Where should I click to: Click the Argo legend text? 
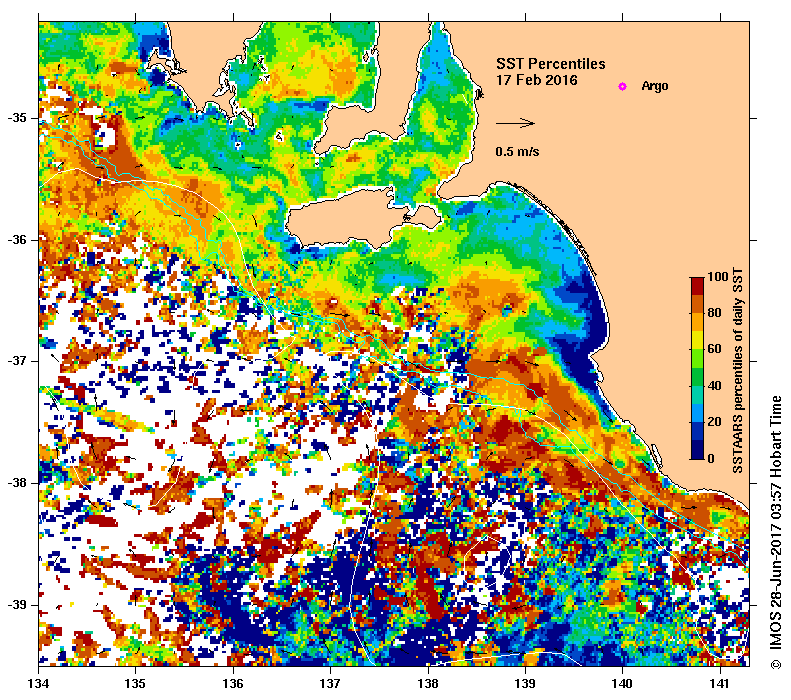[x=655, y=86]
